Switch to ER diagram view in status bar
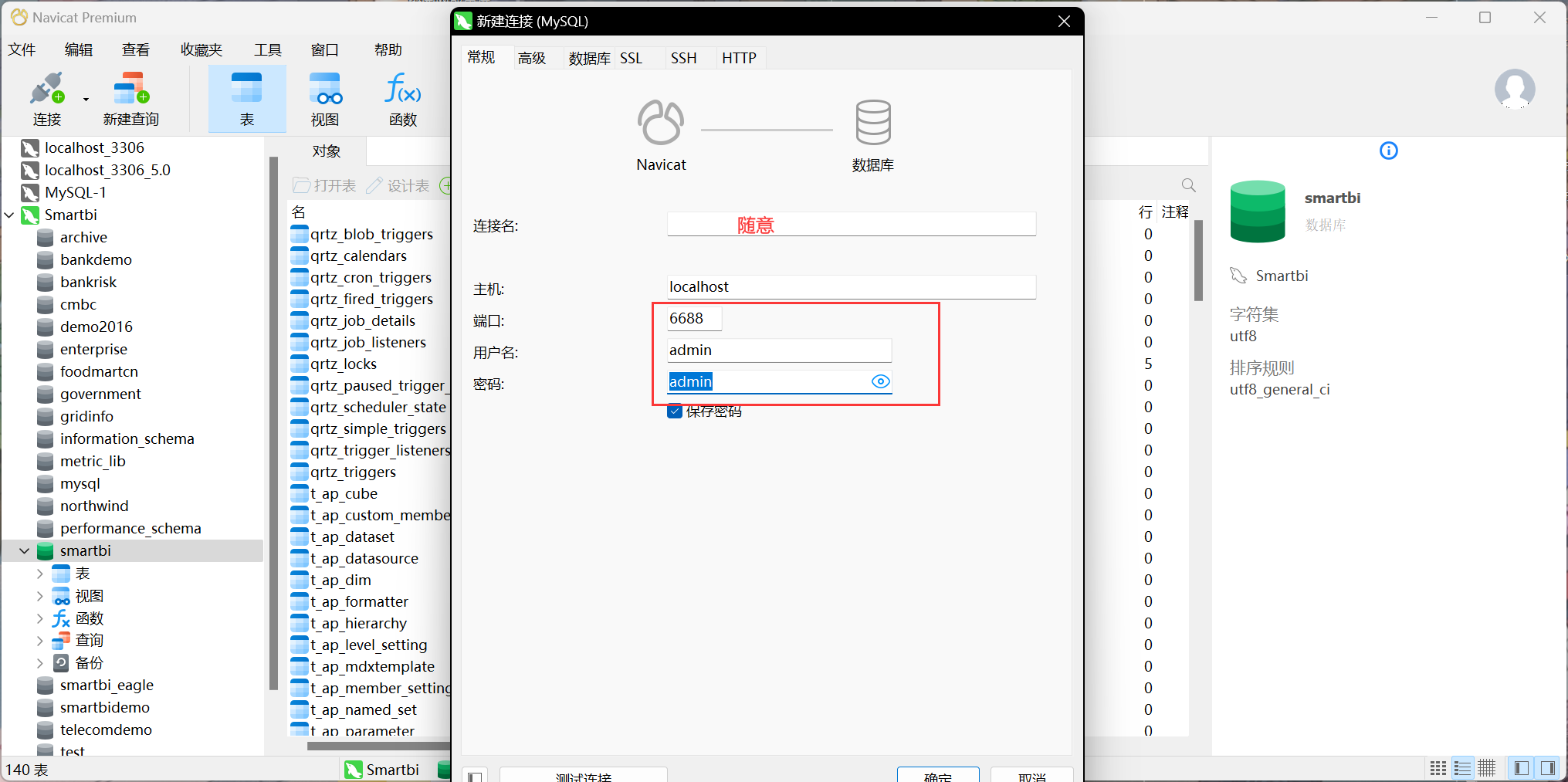Image resolution: width=1568 pixels, height=782 pixels. (x=1487, y=768)
